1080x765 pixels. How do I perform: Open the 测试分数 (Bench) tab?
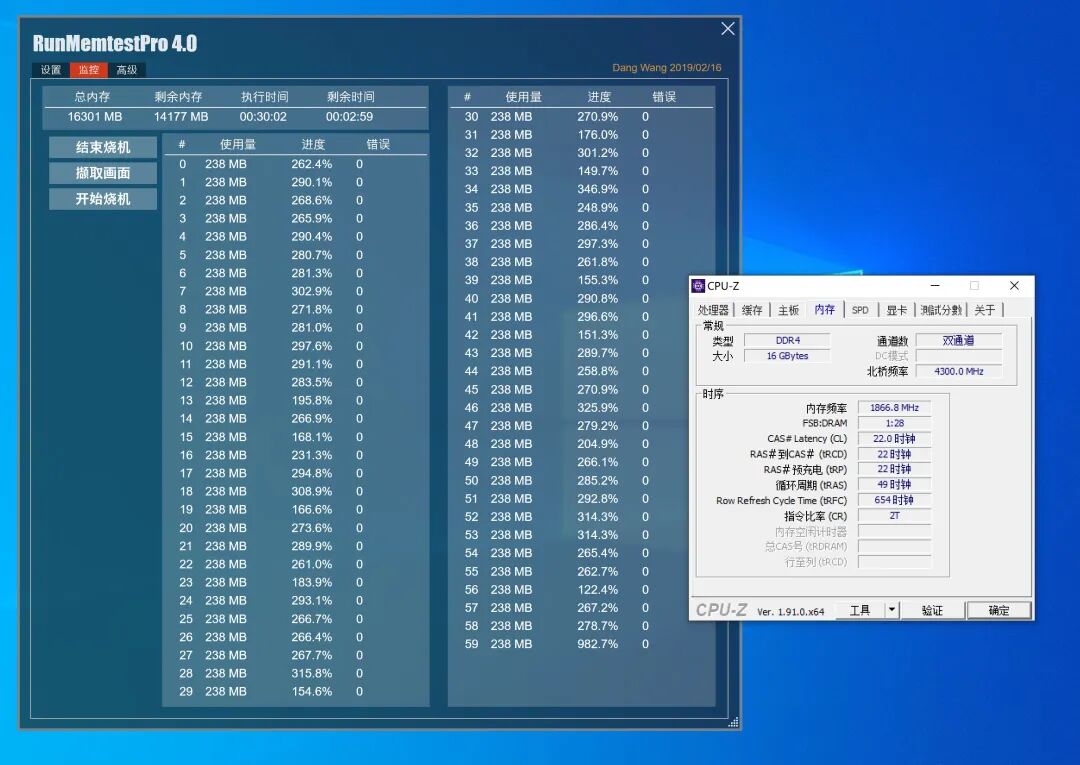(938, 310)
